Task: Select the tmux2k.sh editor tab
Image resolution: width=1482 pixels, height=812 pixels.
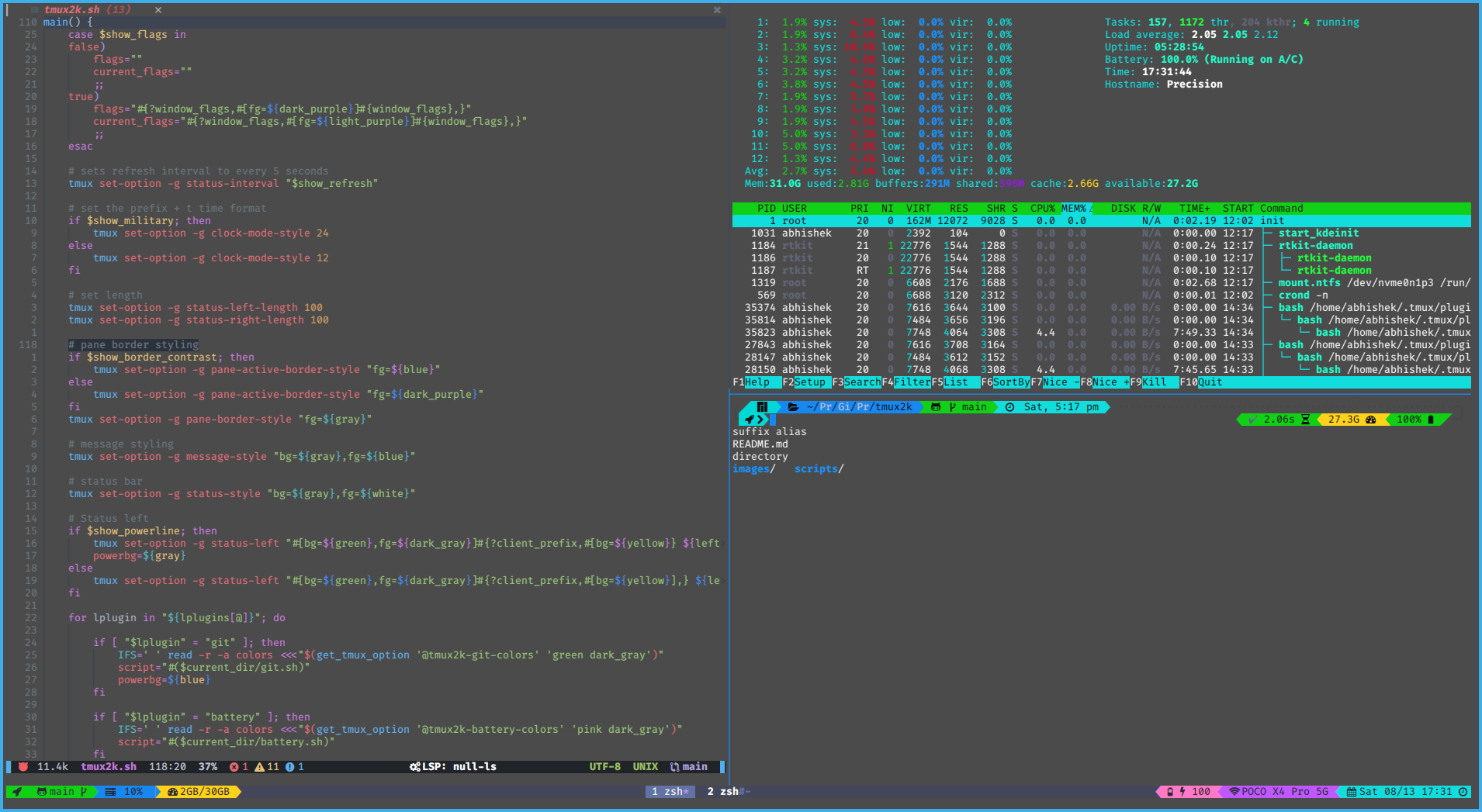Action: point(74,9)
